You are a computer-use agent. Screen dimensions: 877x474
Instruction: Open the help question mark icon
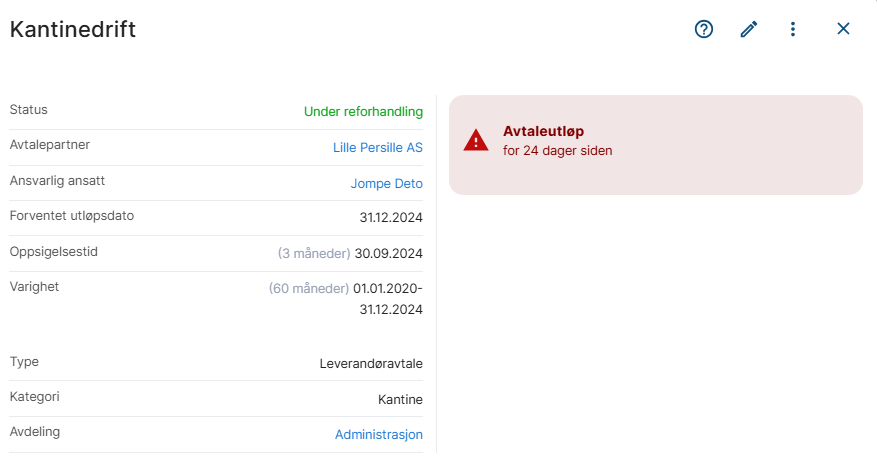704,29
